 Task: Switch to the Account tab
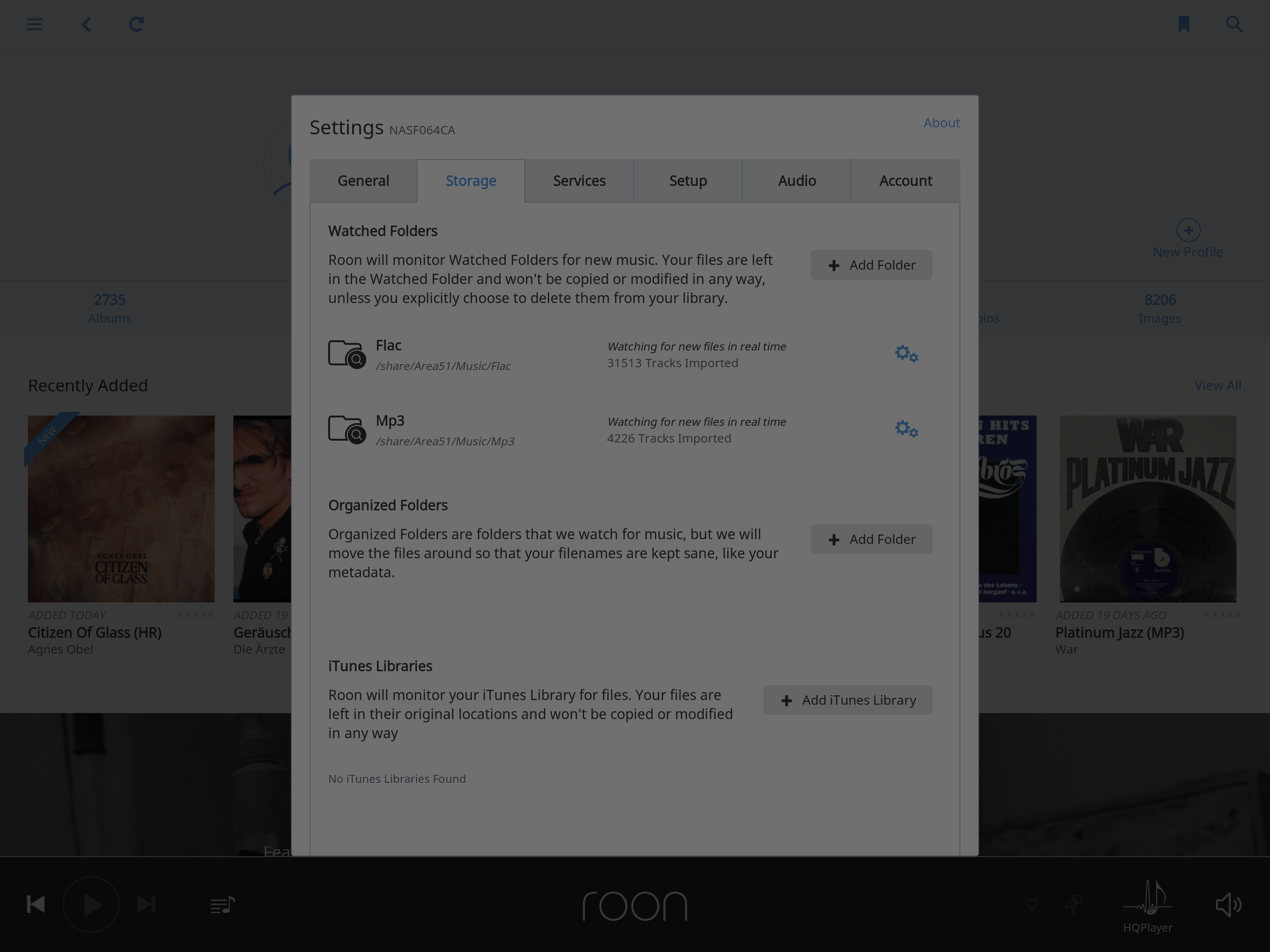[x=906, y=181]
